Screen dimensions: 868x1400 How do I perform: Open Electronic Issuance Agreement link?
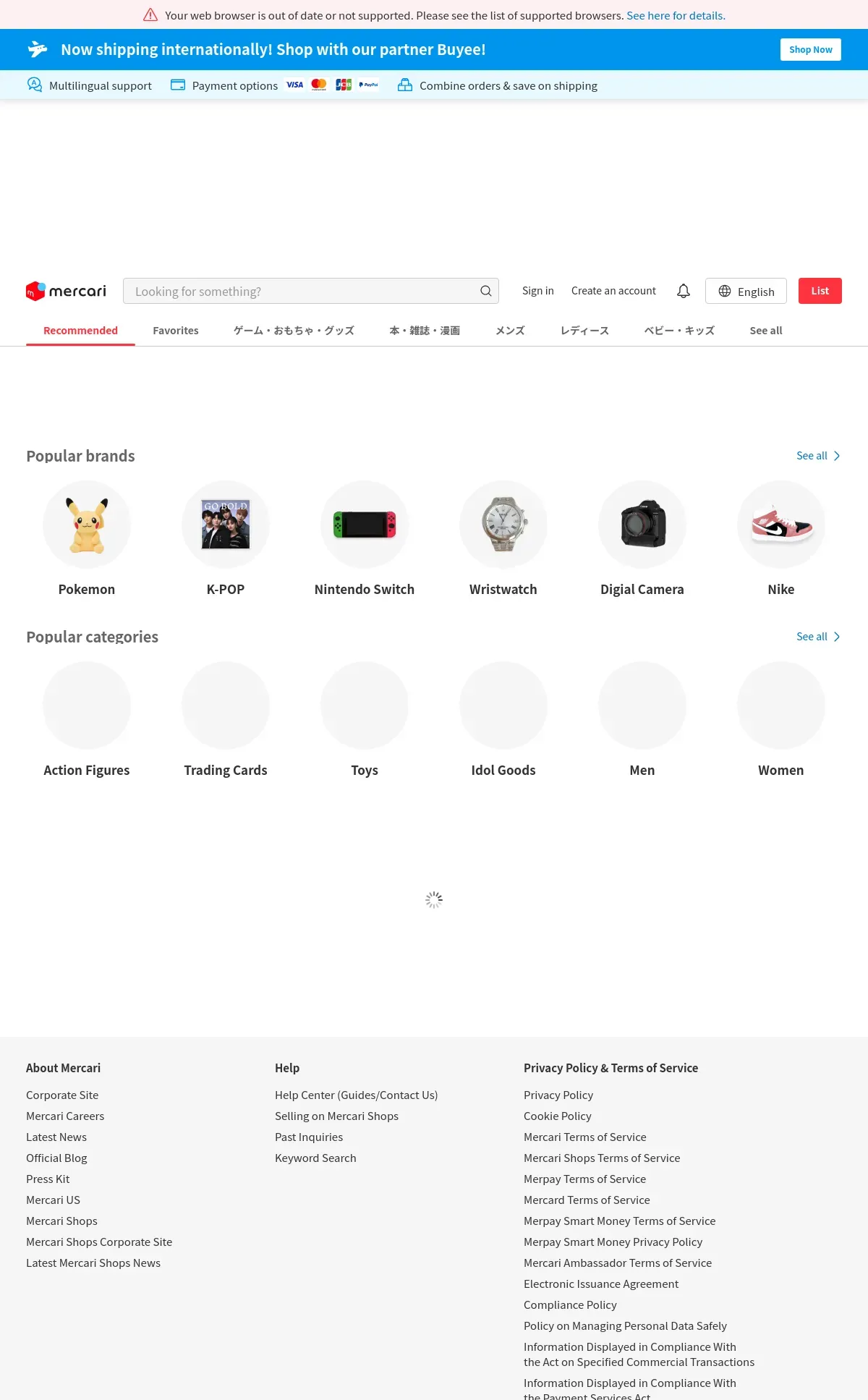601,1284
